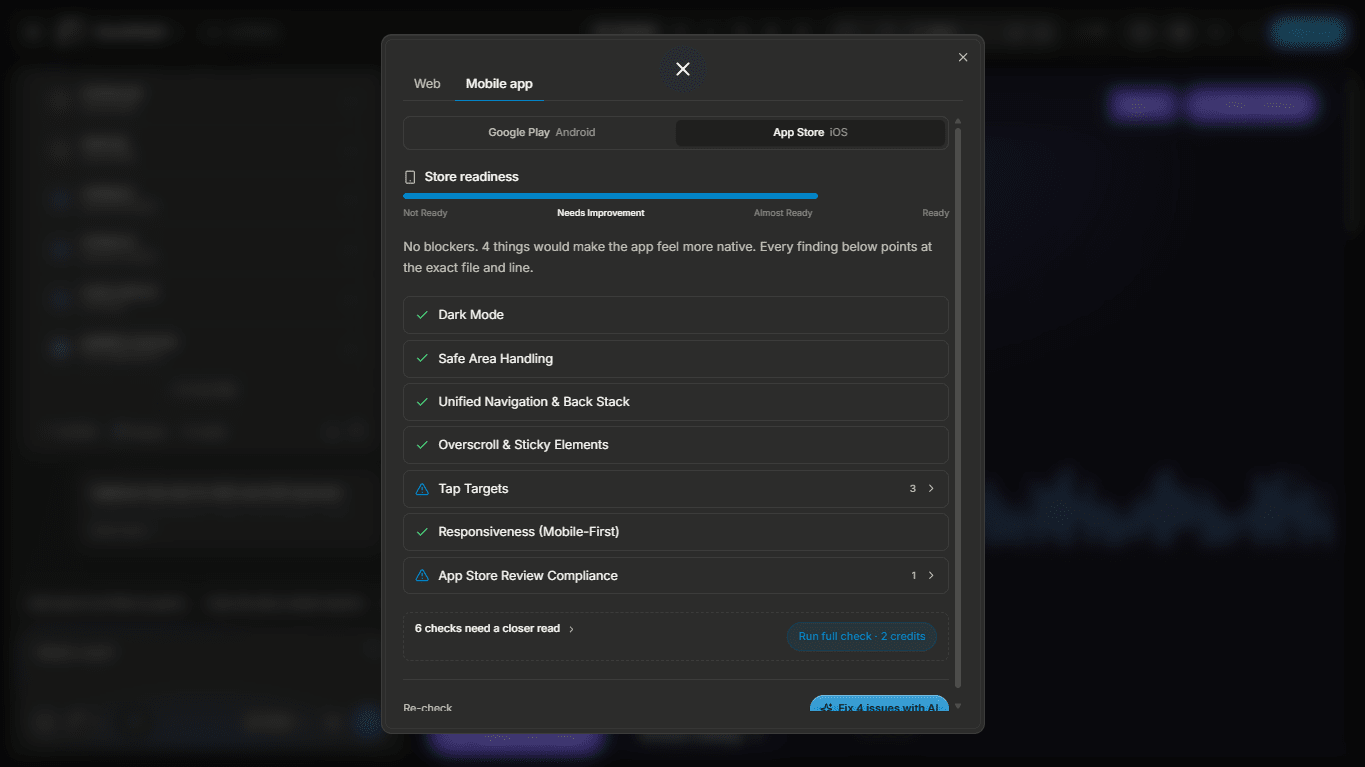Click the warning triangle on App Store Review Compliance
Screen dimensions: 1365x767
422,576
